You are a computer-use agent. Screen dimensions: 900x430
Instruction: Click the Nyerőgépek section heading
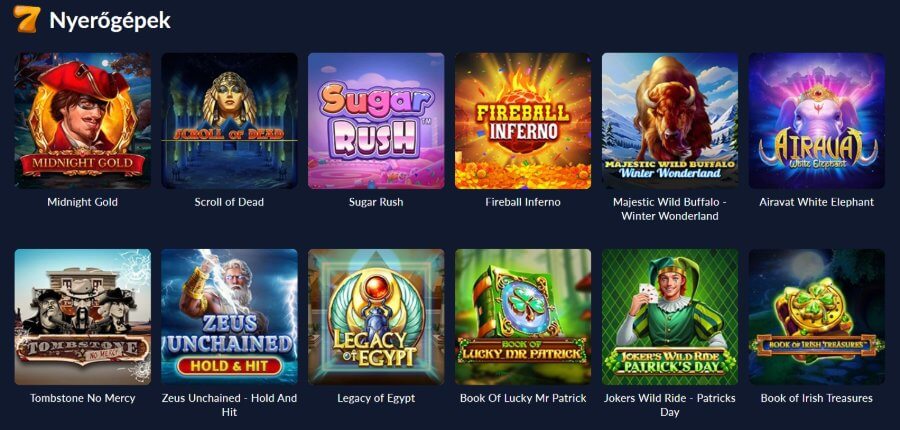110,21
